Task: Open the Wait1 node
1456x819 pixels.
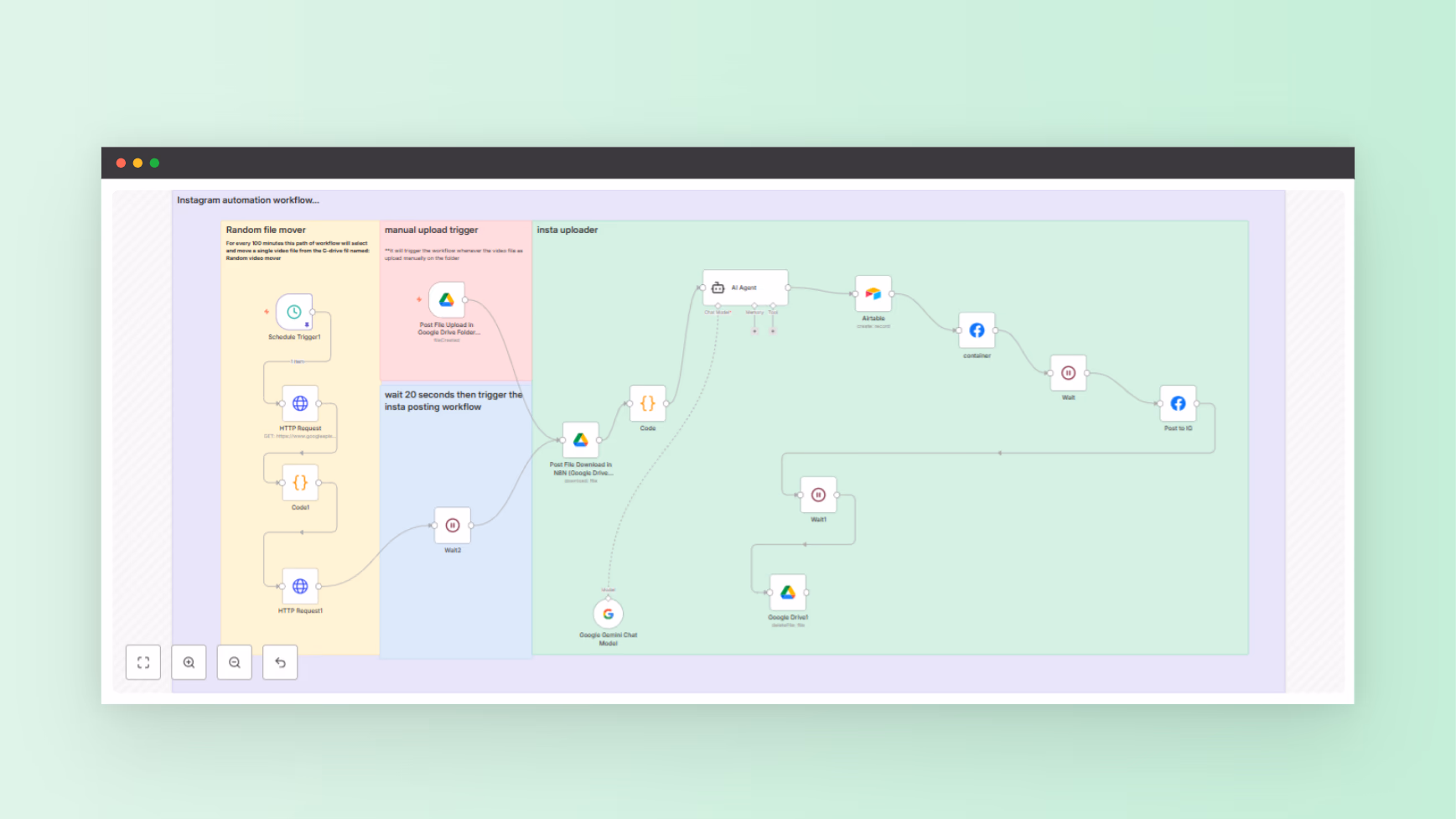Action: coord(818,495)
